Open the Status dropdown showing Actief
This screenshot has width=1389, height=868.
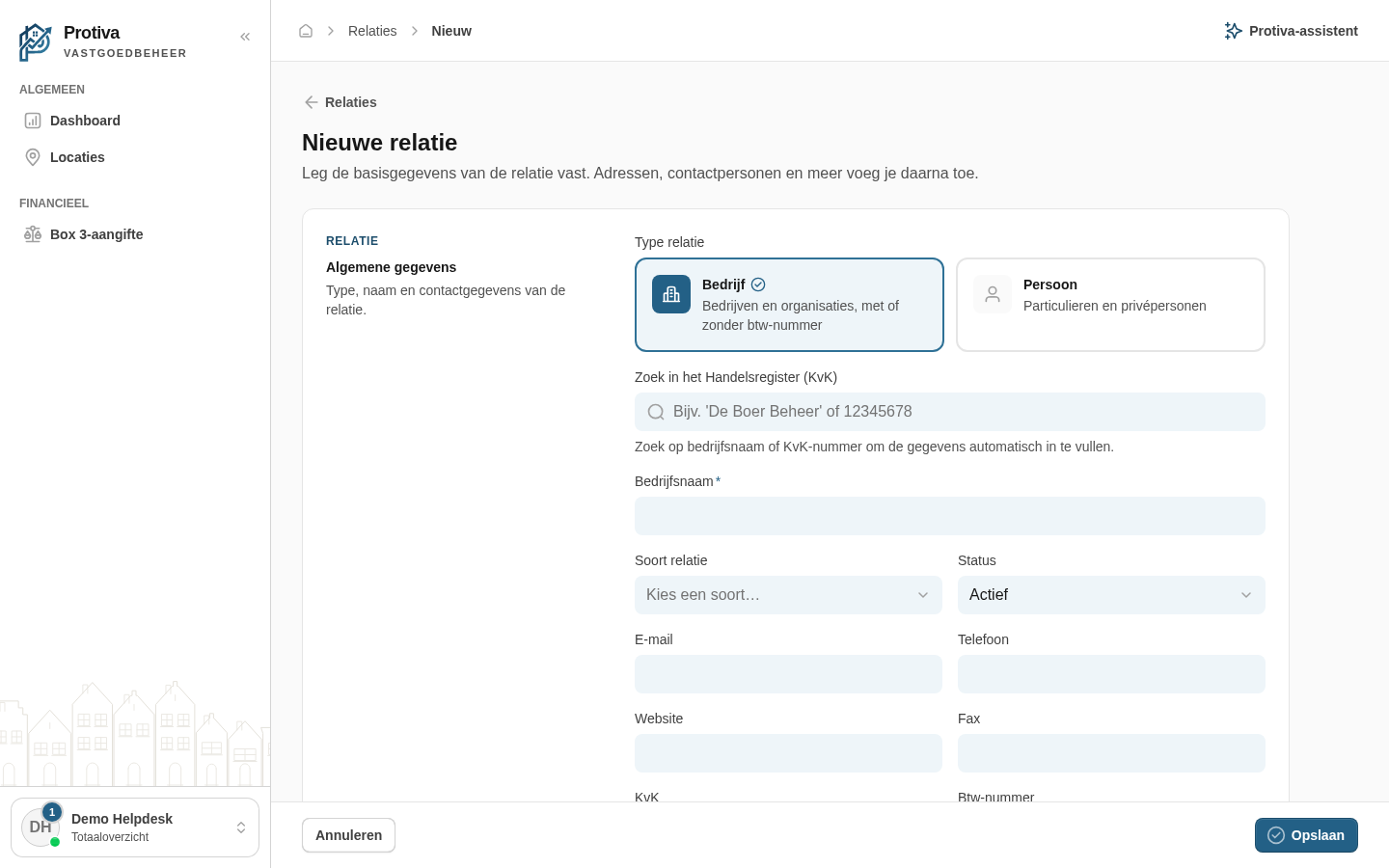(x=1111, y=595)
